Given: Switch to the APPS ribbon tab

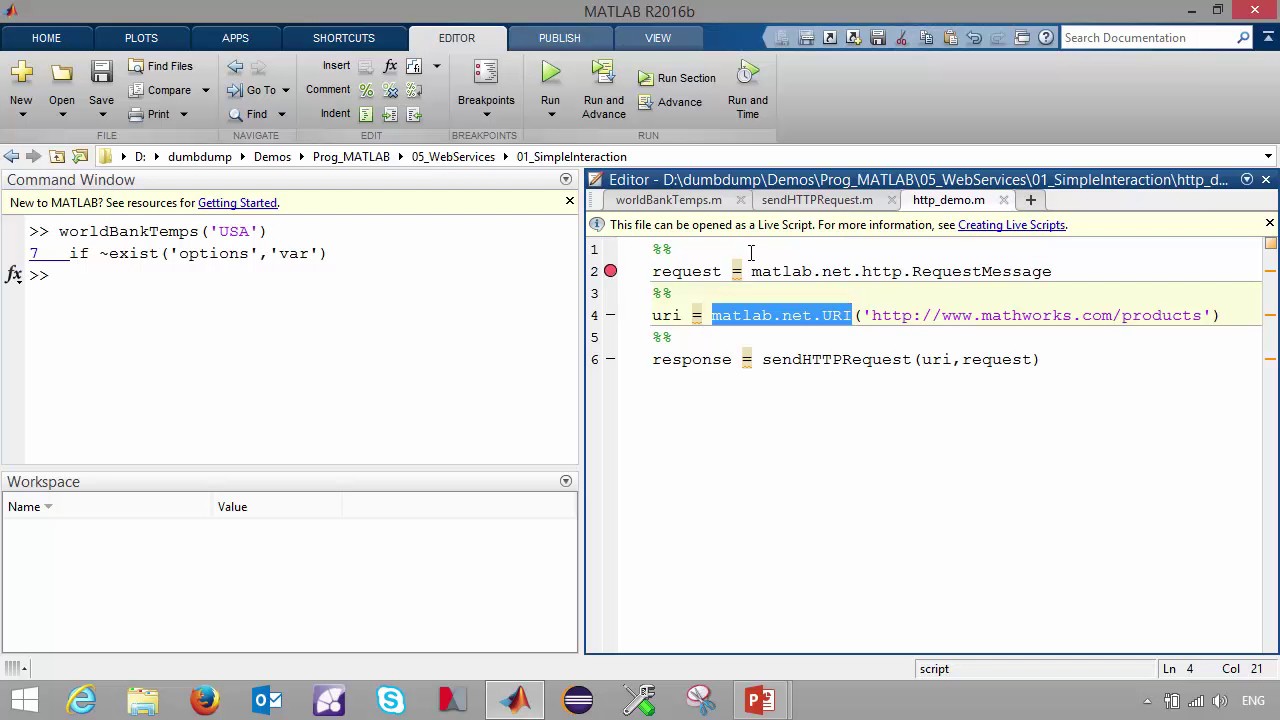Looking at the screenshot, I should click(235, 38).
